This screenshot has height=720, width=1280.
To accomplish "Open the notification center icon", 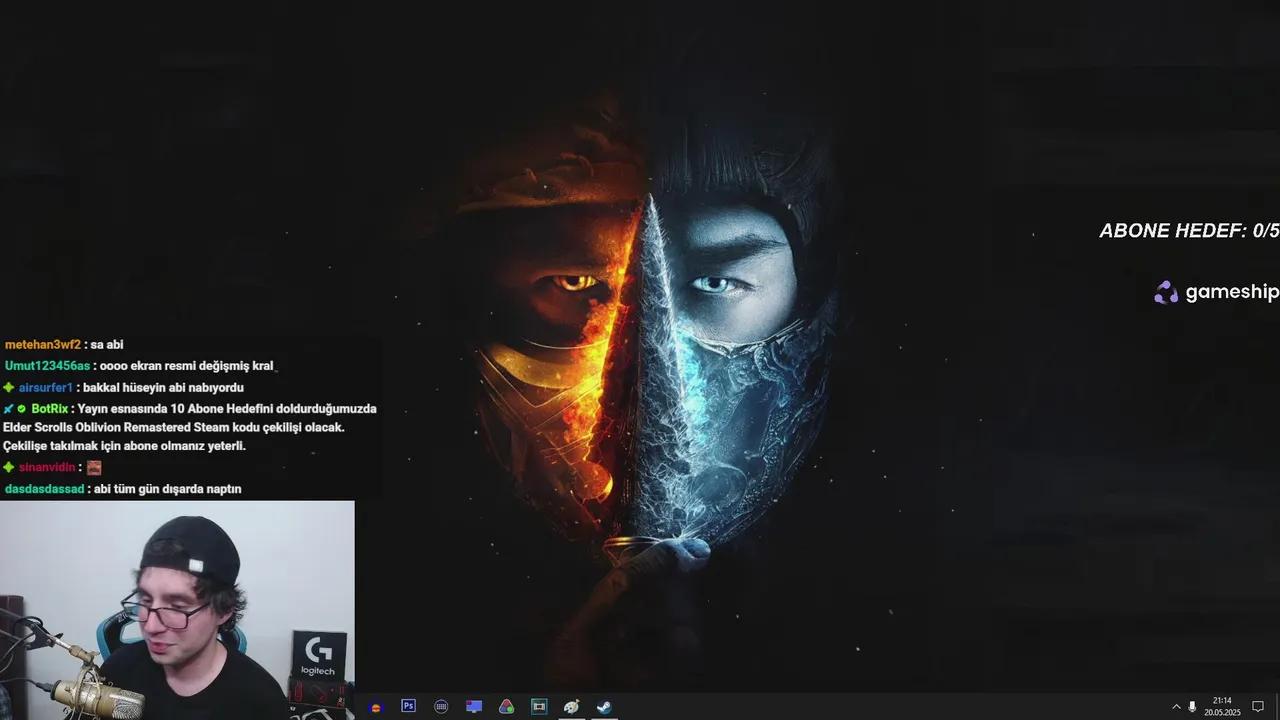I will (x=1258, y=706).
